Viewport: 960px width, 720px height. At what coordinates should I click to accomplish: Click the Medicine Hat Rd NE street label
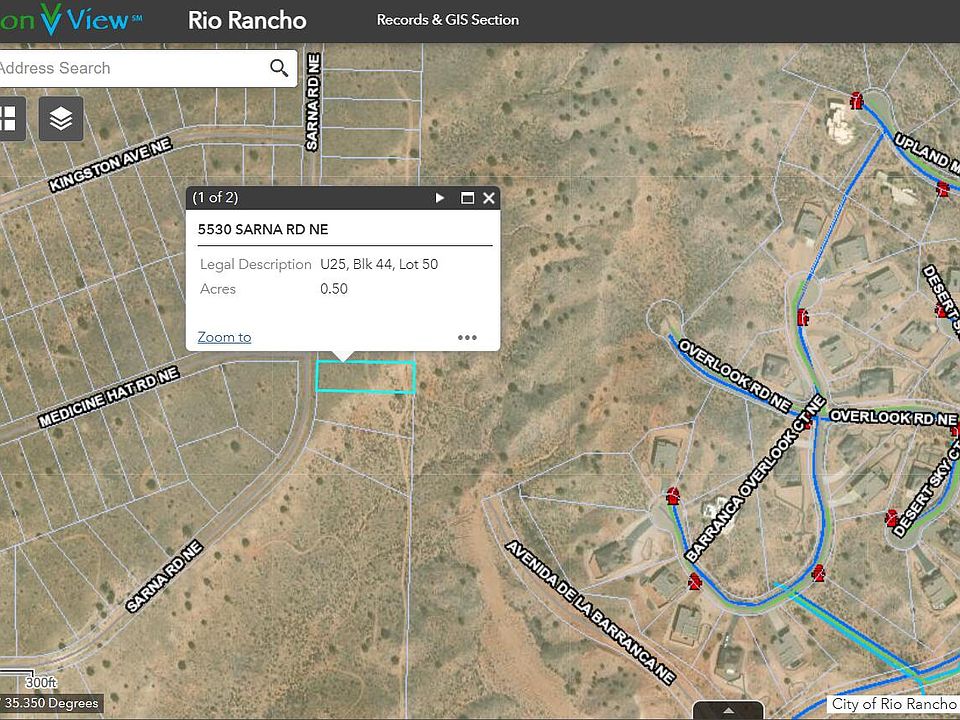108,397
